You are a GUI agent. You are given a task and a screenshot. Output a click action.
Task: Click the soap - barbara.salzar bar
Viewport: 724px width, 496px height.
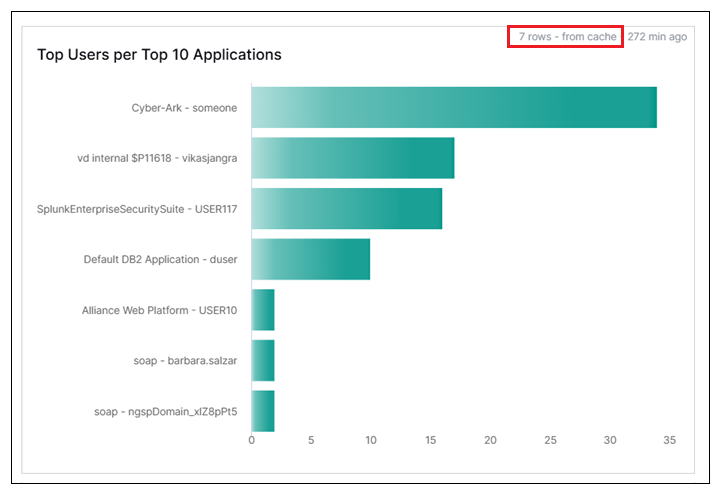pyautogui.click(x=263, y=360)
